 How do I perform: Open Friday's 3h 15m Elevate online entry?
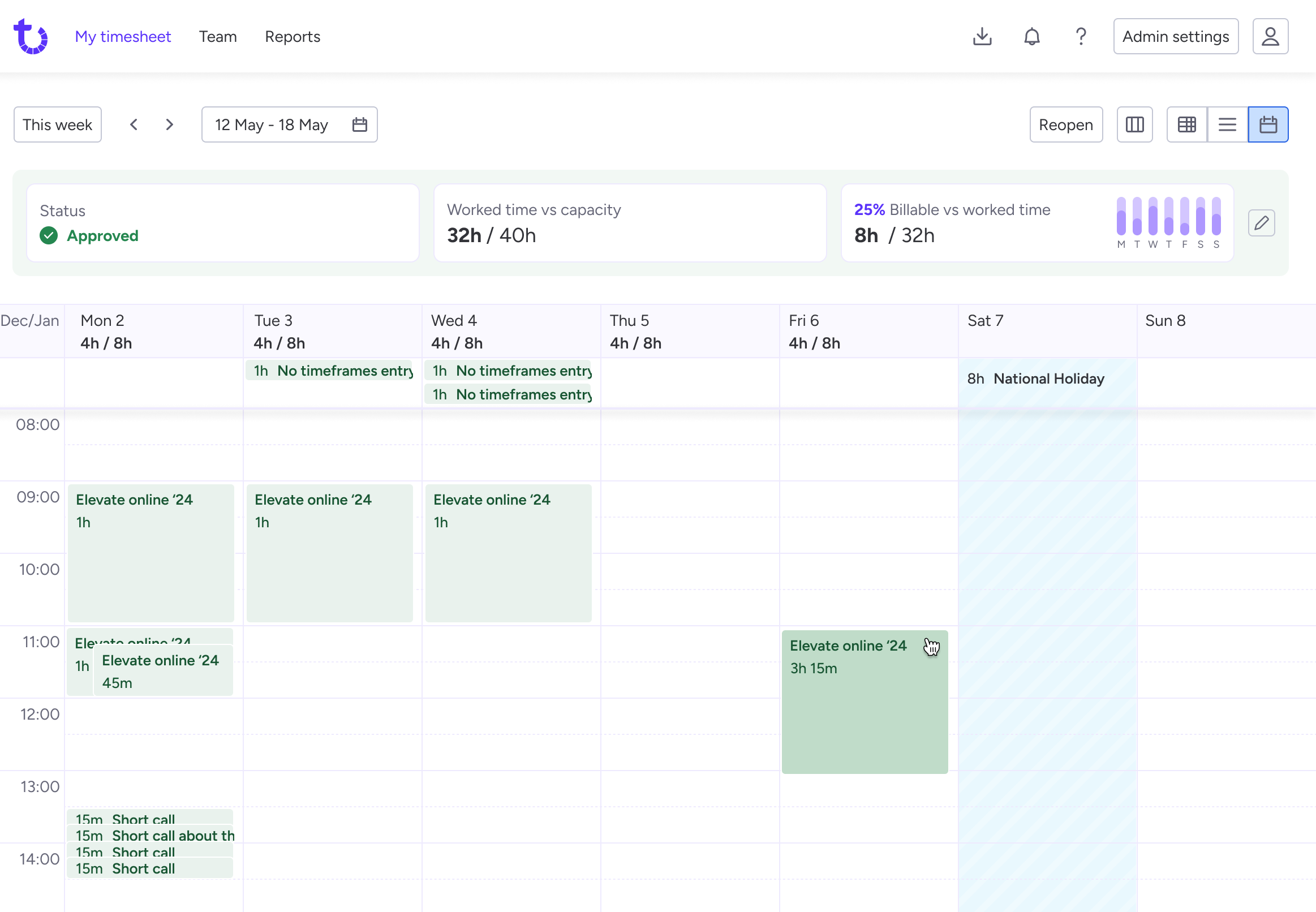coord(865,702)
